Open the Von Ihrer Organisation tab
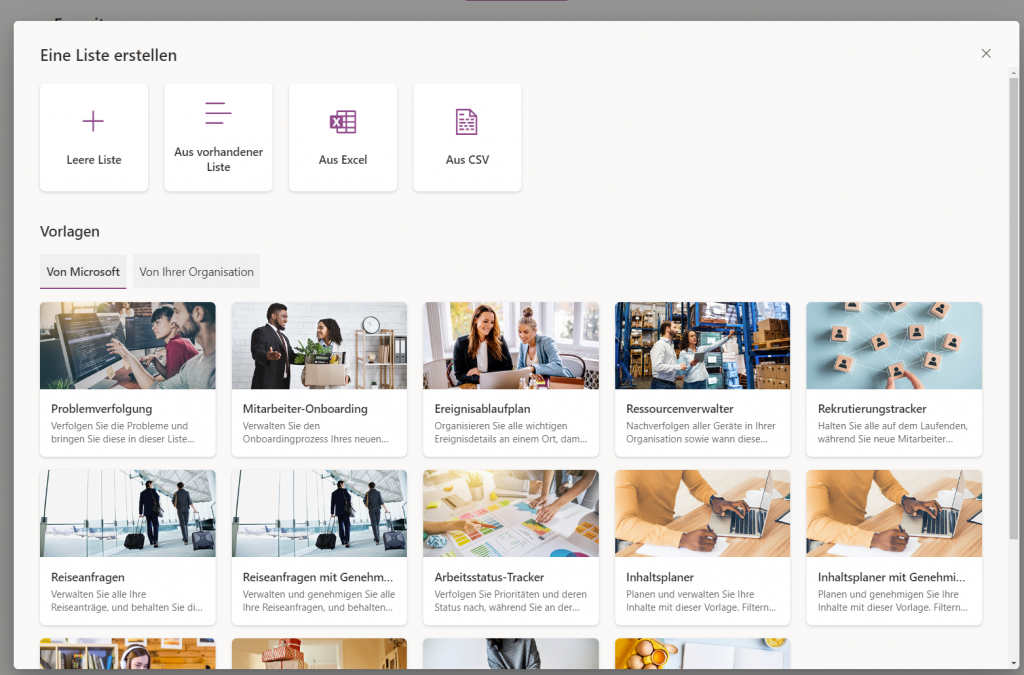1024x675 pixels. click(197, 272)
